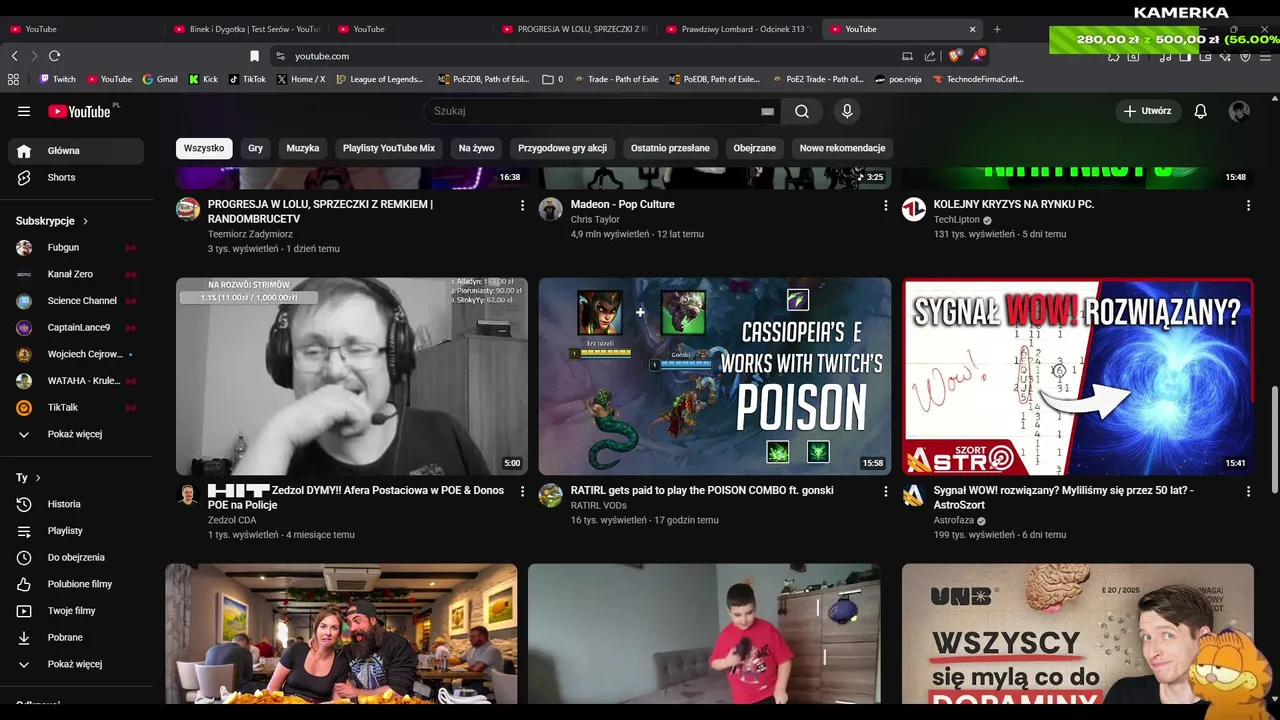Open Brave Rewards triangle icon
This screenshot has width=1280, height=720.
[x=977, y=56]
